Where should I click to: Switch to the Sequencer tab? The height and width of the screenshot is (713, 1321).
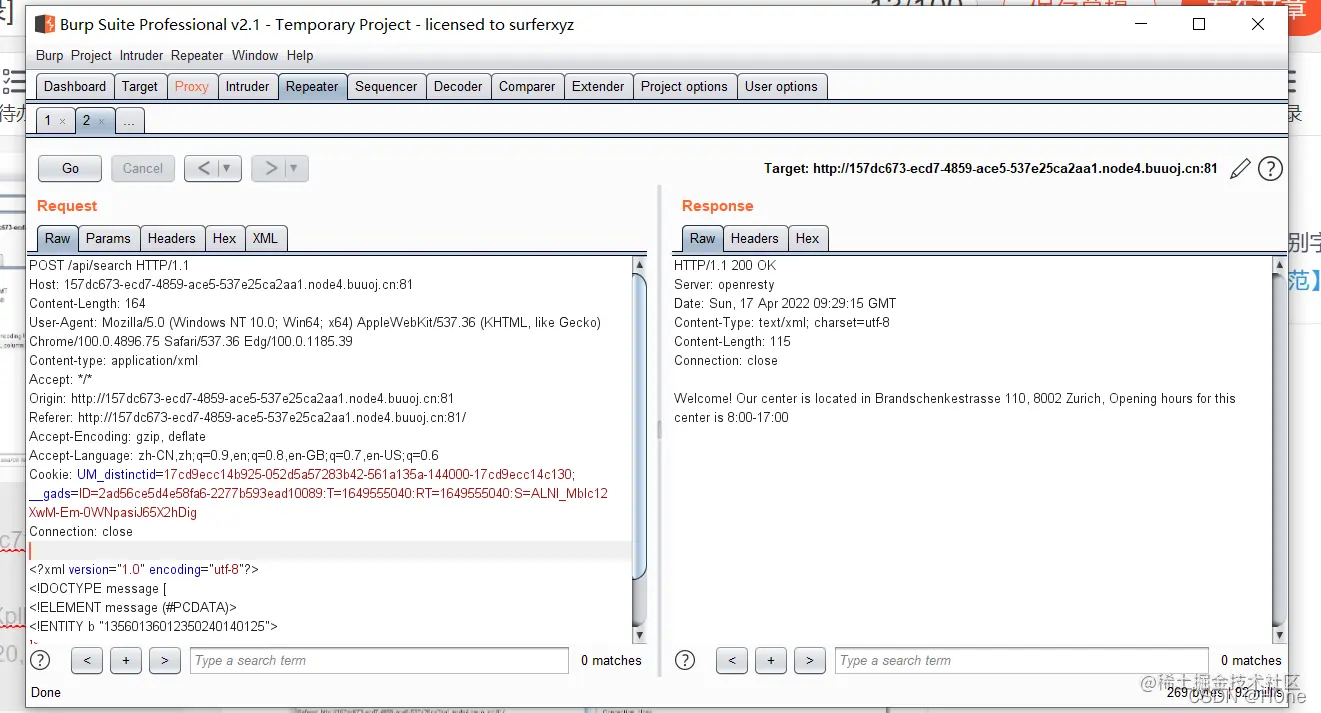coord(386,86)
